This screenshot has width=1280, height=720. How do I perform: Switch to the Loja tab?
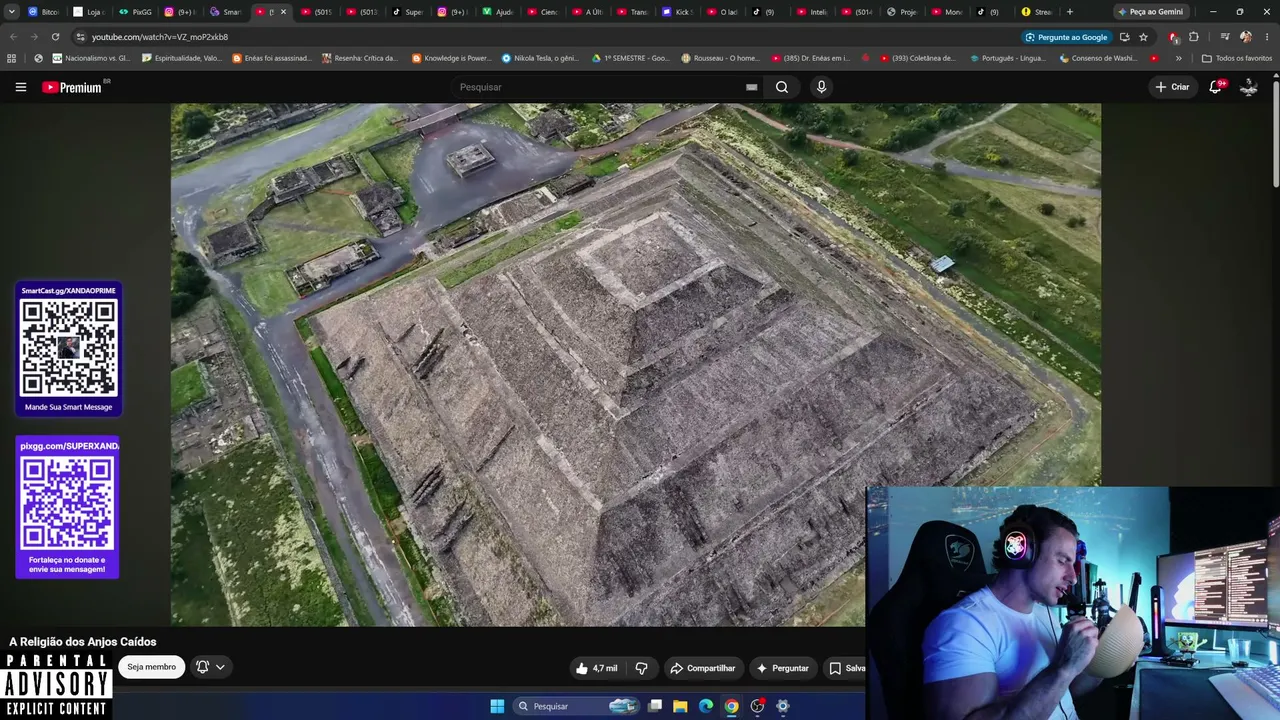tap(89, 12)
